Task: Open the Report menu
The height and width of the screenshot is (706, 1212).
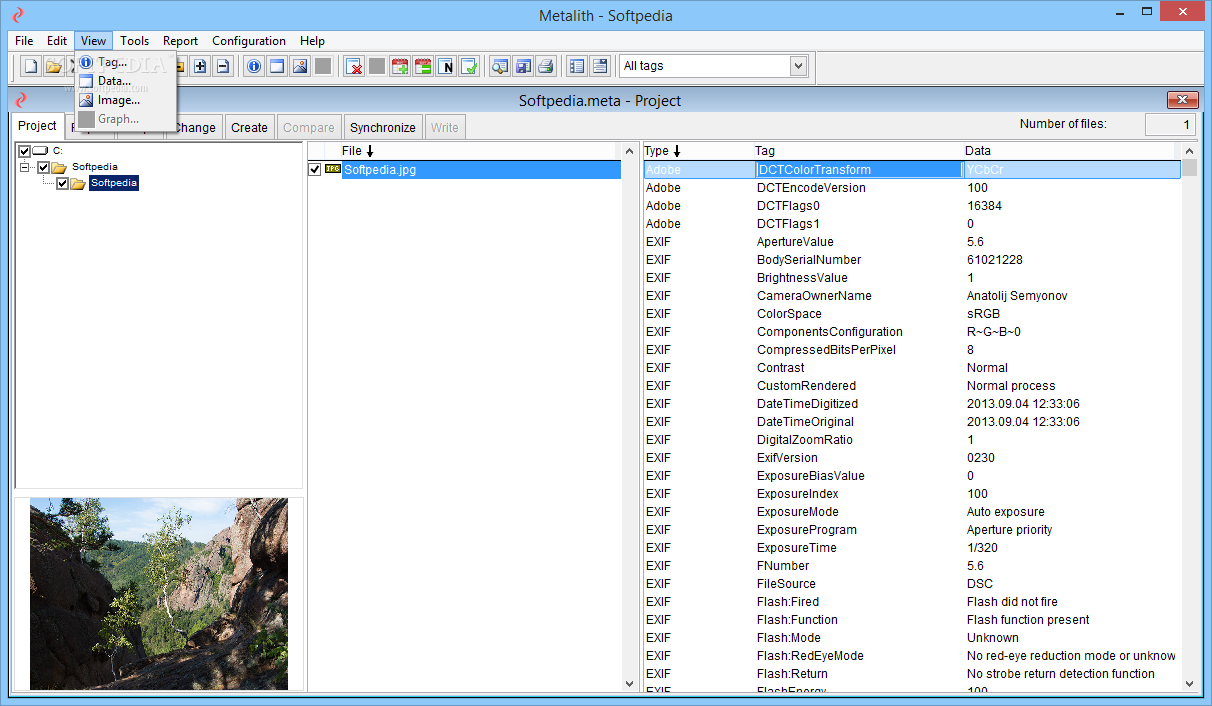Action: click(181, 41)
